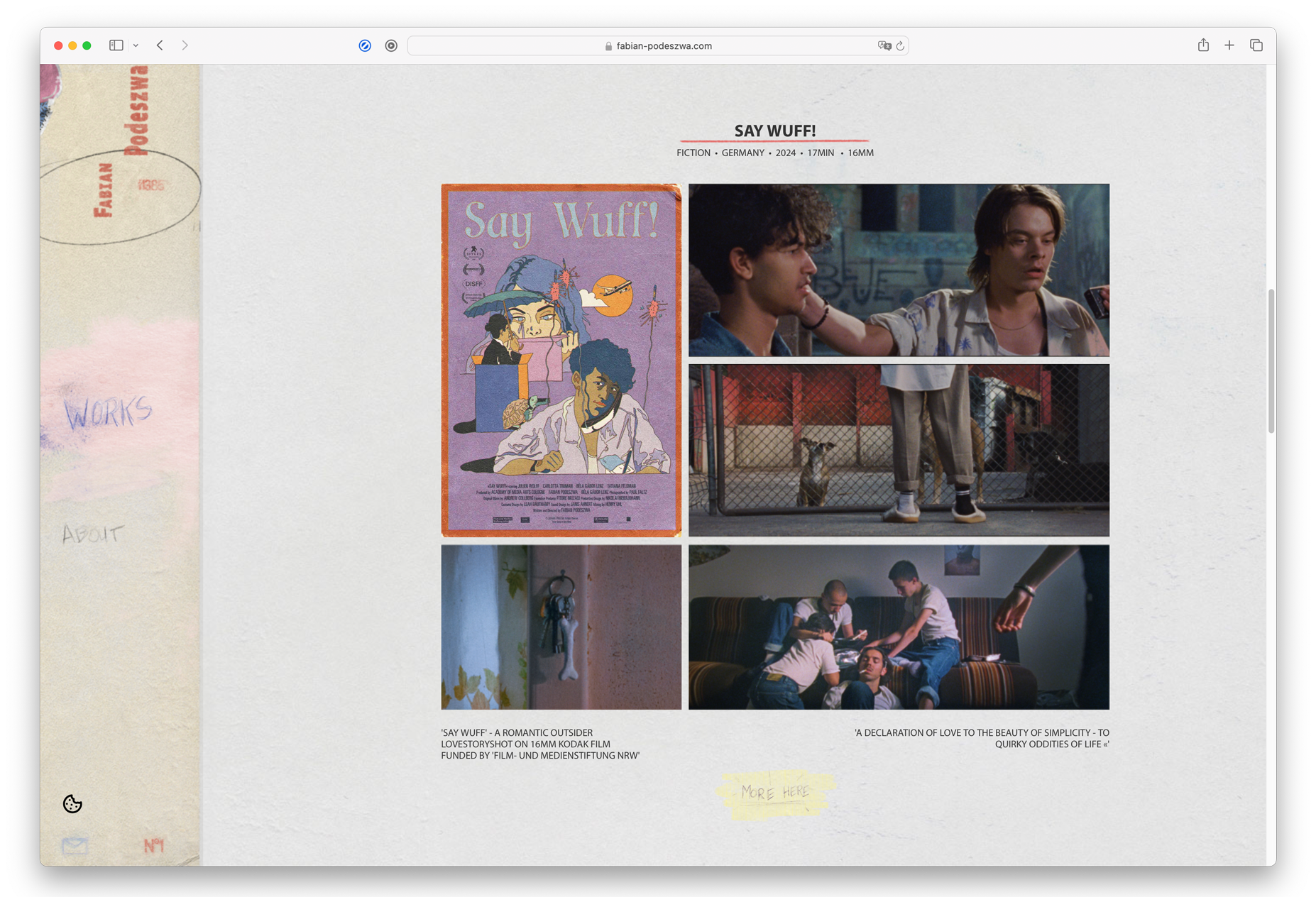
Task: Click the blue compass extension icon
Action: pos(365,45)
